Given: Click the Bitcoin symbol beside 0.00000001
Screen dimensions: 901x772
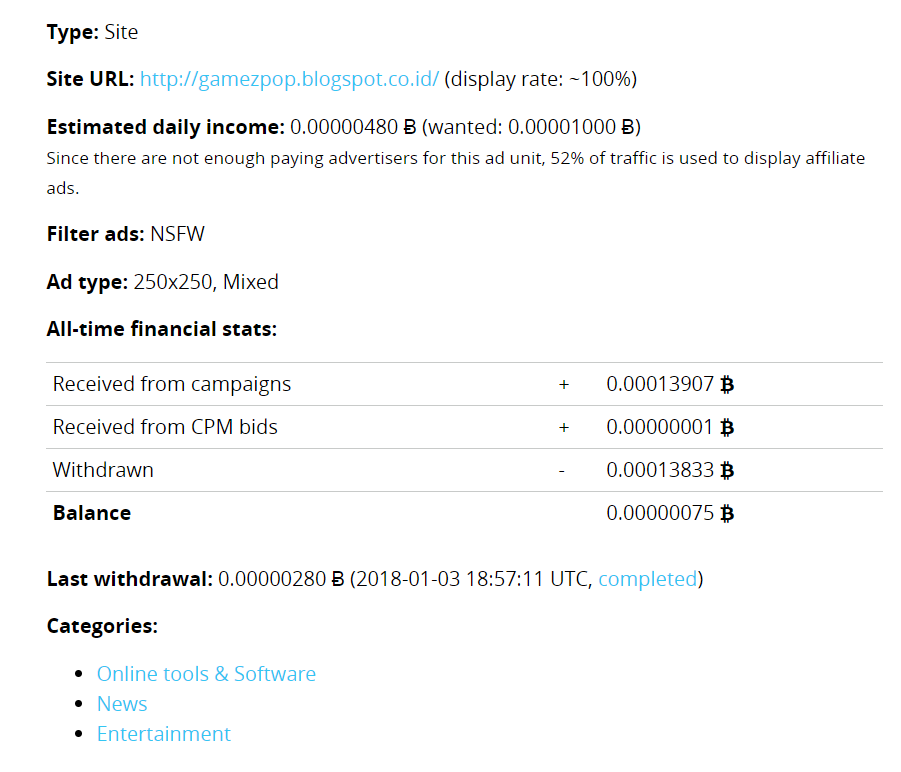Looking at the screenshot, I should click(727, 427).
